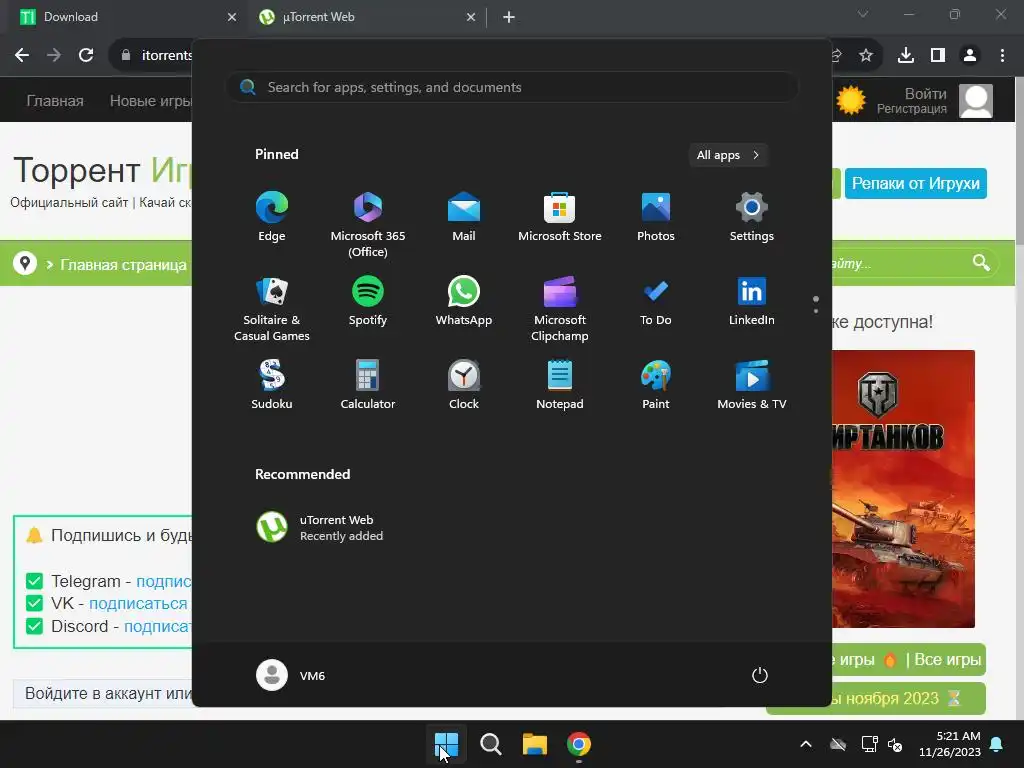Launch Microsoft Clipchamp
The width and height of the screenshot is (1024, 768).
560,308
